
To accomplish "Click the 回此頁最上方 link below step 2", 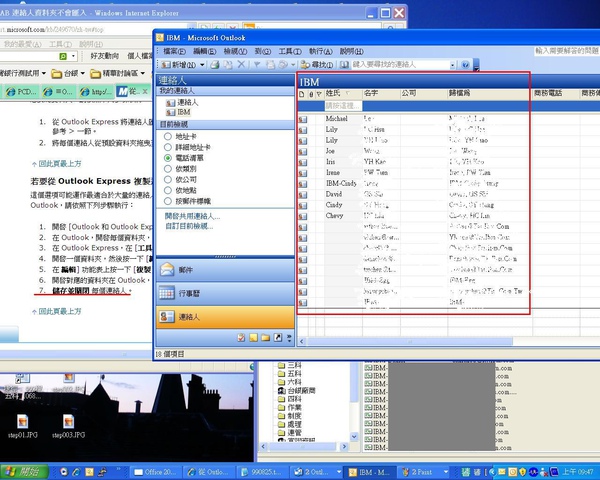I will coord(59,163).
